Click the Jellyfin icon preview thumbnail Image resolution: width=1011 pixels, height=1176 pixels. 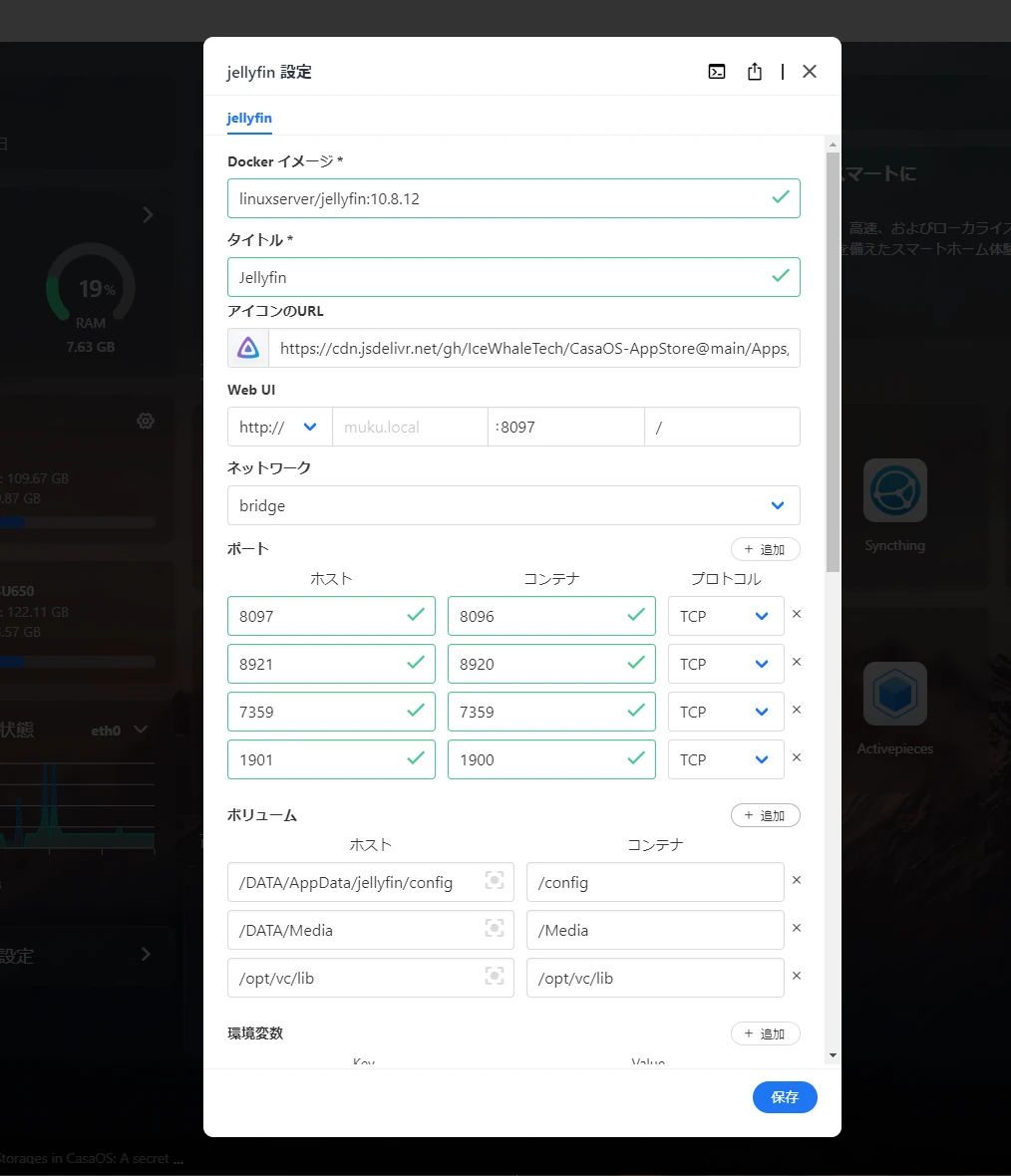248,348
